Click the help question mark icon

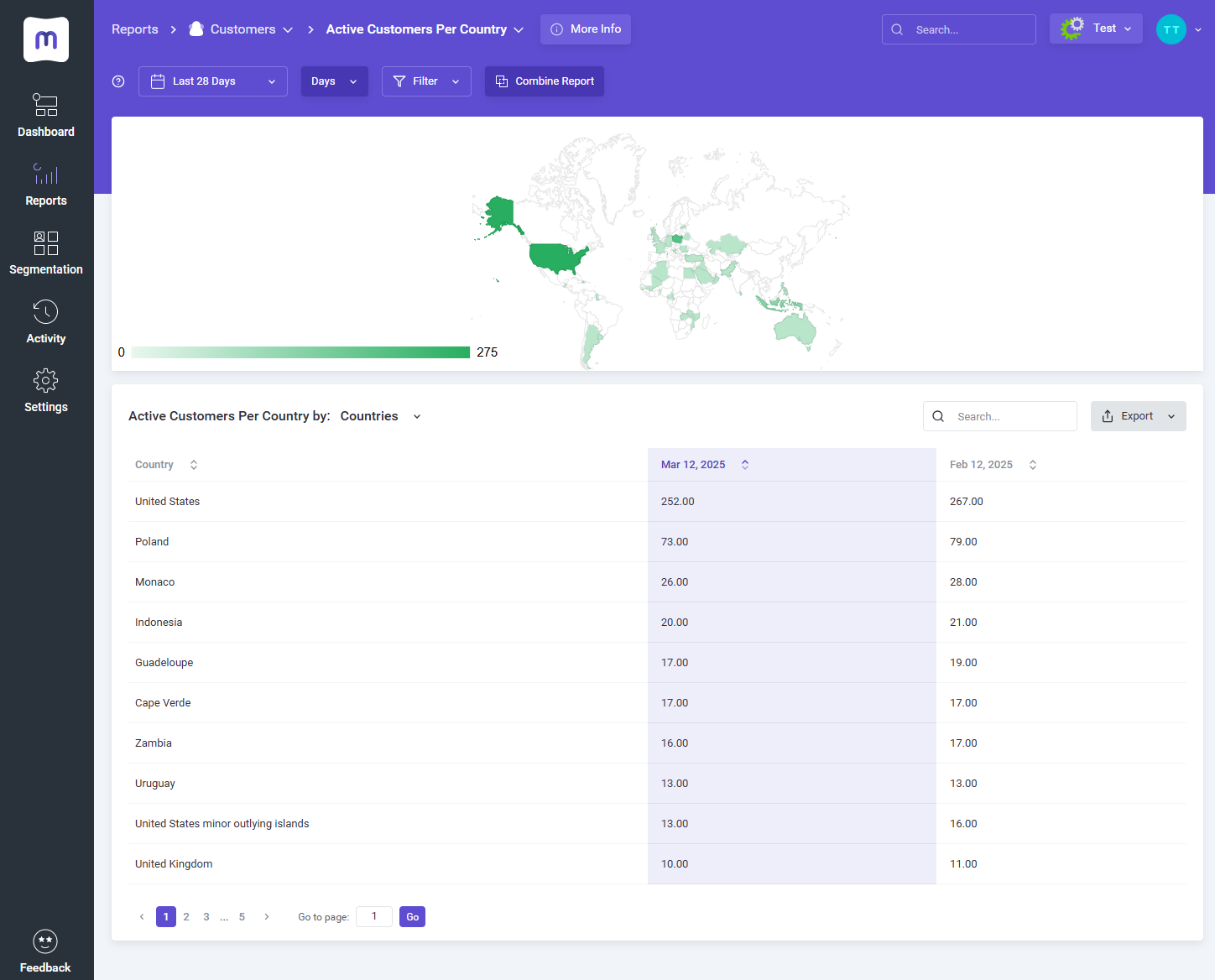118,81
